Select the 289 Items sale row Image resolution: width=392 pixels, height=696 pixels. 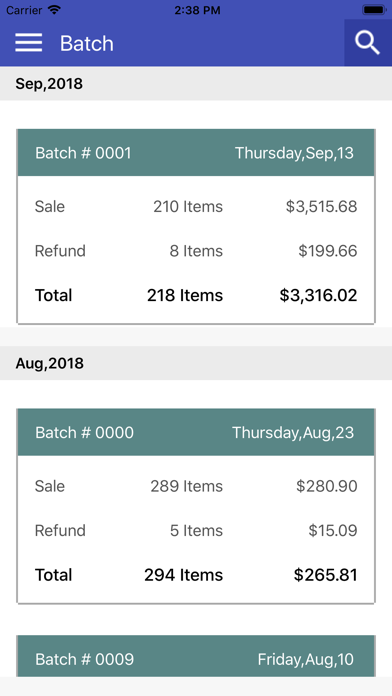coord(196,486)
